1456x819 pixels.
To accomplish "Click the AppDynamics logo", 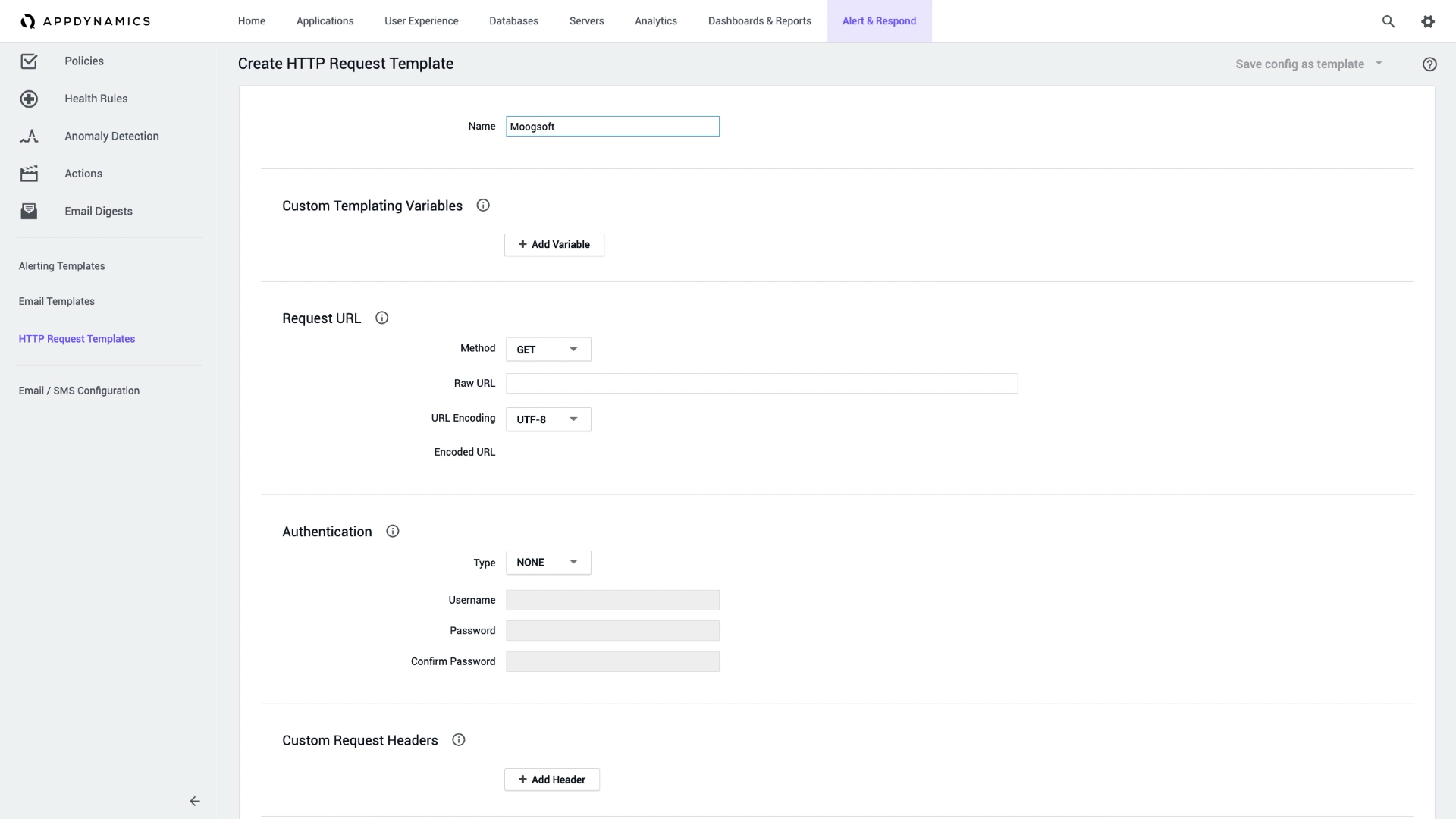I will click(85, 21).
